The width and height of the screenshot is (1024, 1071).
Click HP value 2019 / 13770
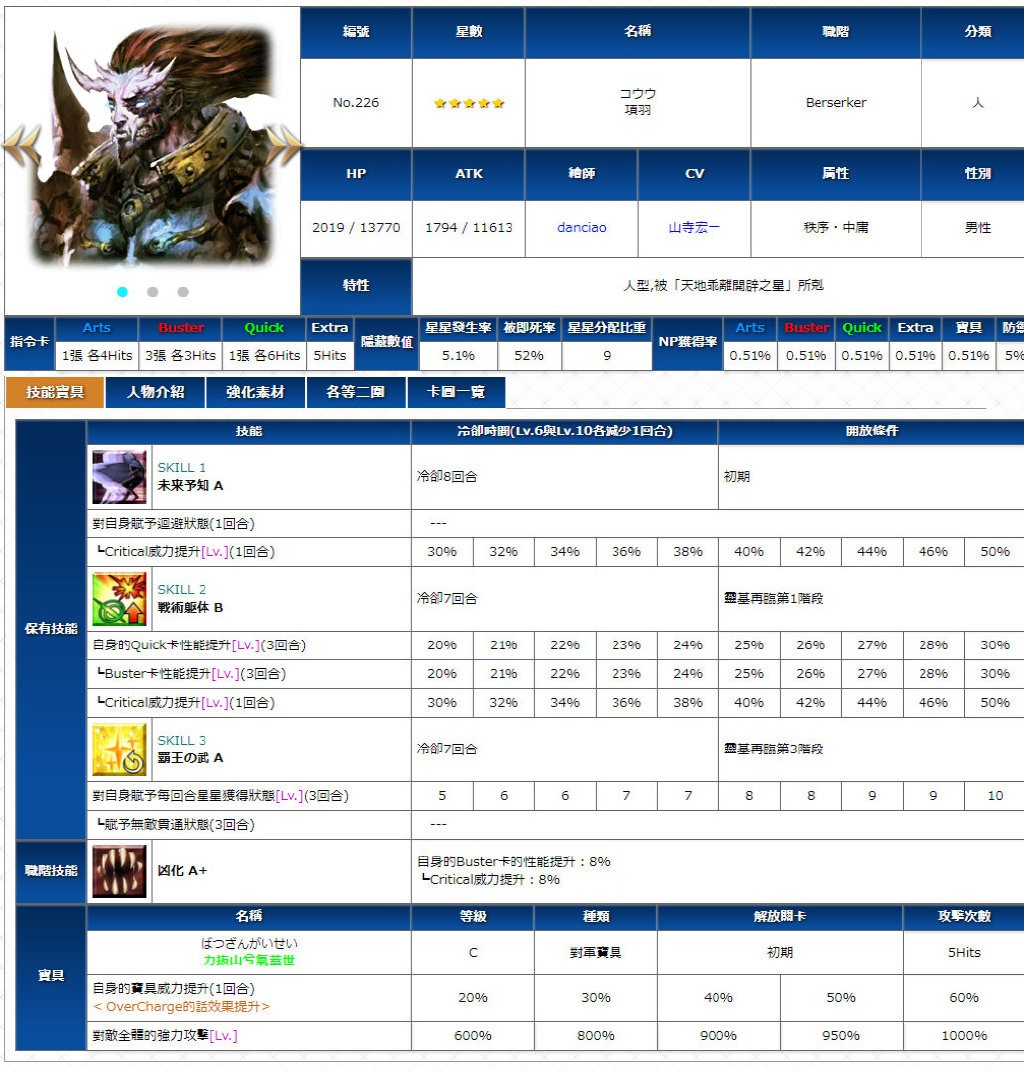(356, 227)
